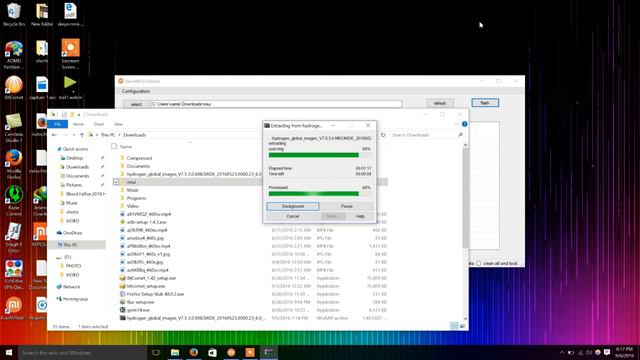Toggle the select-all checkbox beside Name
640x360 pixels.
(x=114, y=146)
